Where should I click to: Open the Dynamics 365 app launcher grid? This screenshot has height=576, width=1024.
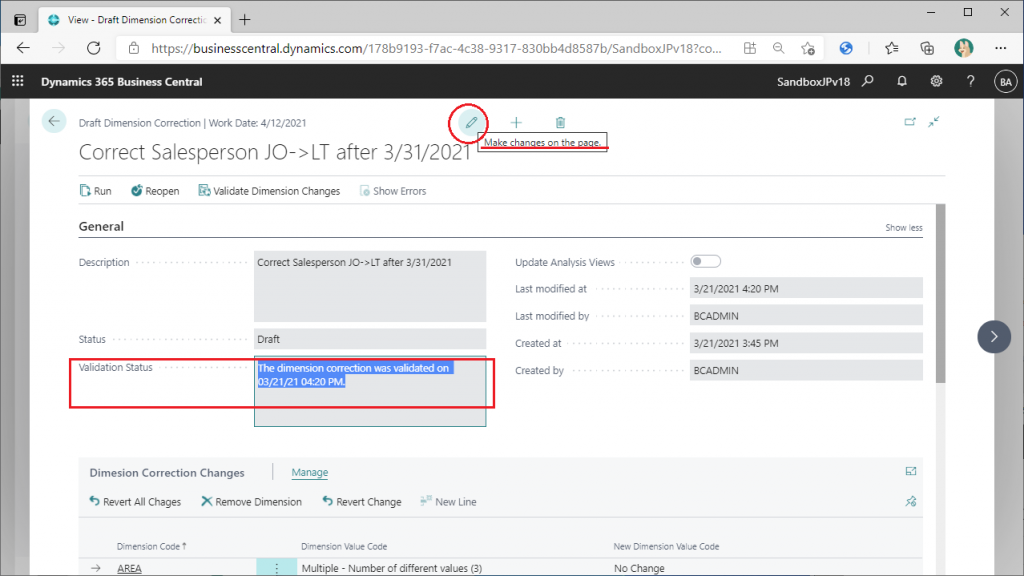pos(17,82)
